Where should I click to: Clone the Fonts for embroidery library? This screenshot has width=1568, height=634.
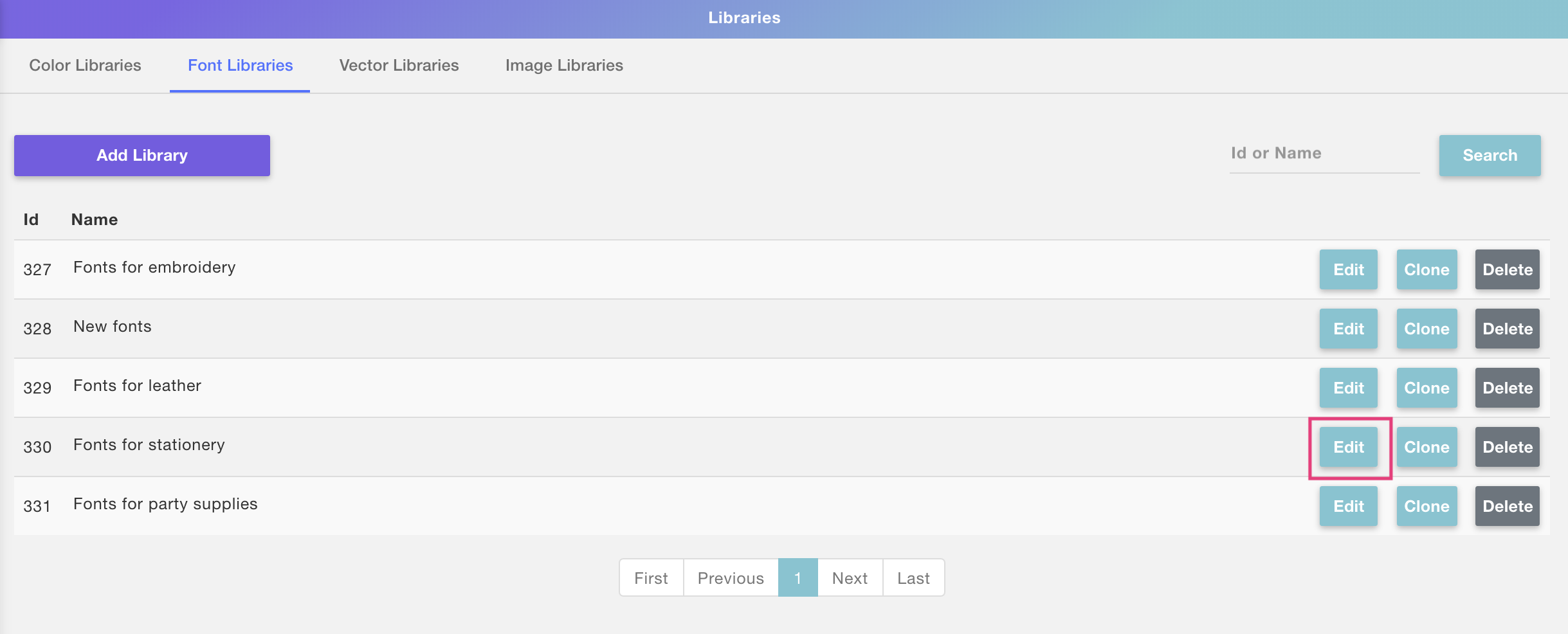(1427, 269)
